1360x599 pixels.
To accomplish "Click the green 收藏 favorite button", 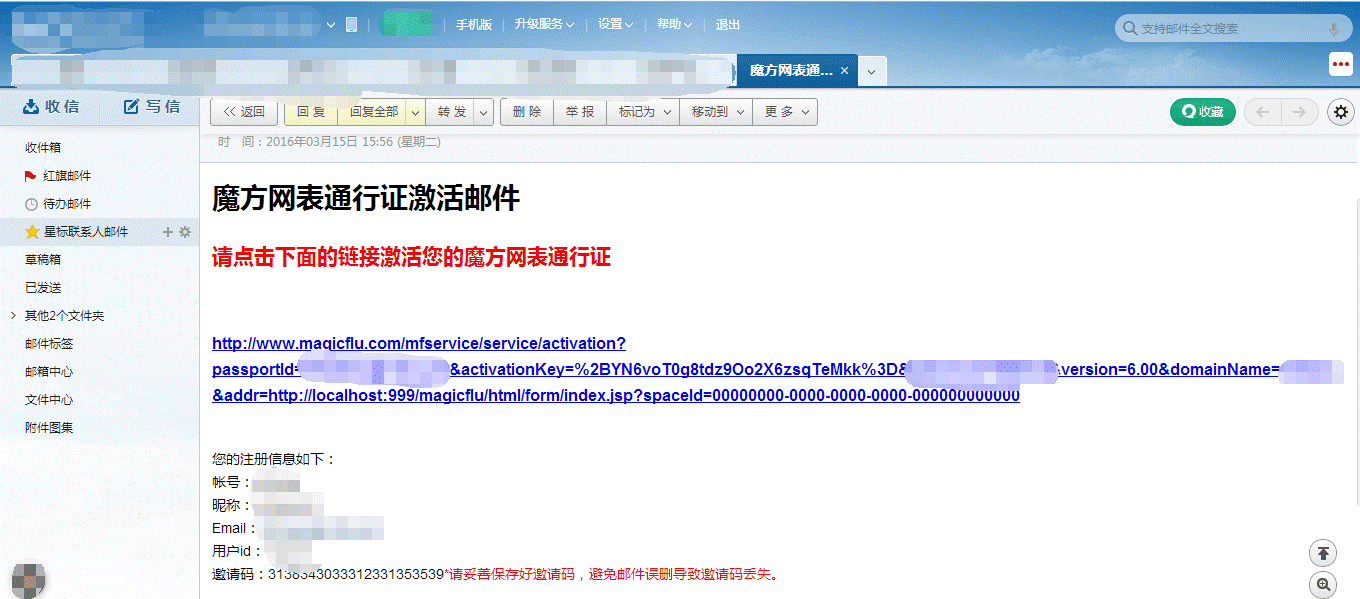I will tap(1203, 112).
